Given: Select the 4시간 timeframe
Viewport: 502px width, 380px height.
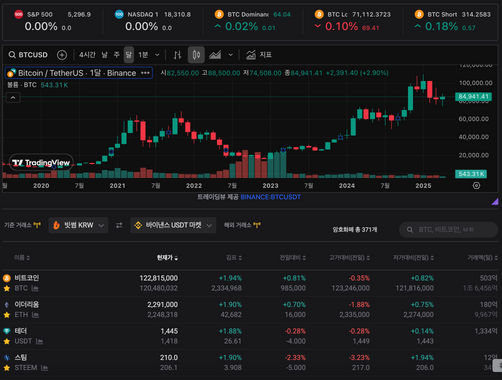Looking at the screenshot, I should (87, 55).
